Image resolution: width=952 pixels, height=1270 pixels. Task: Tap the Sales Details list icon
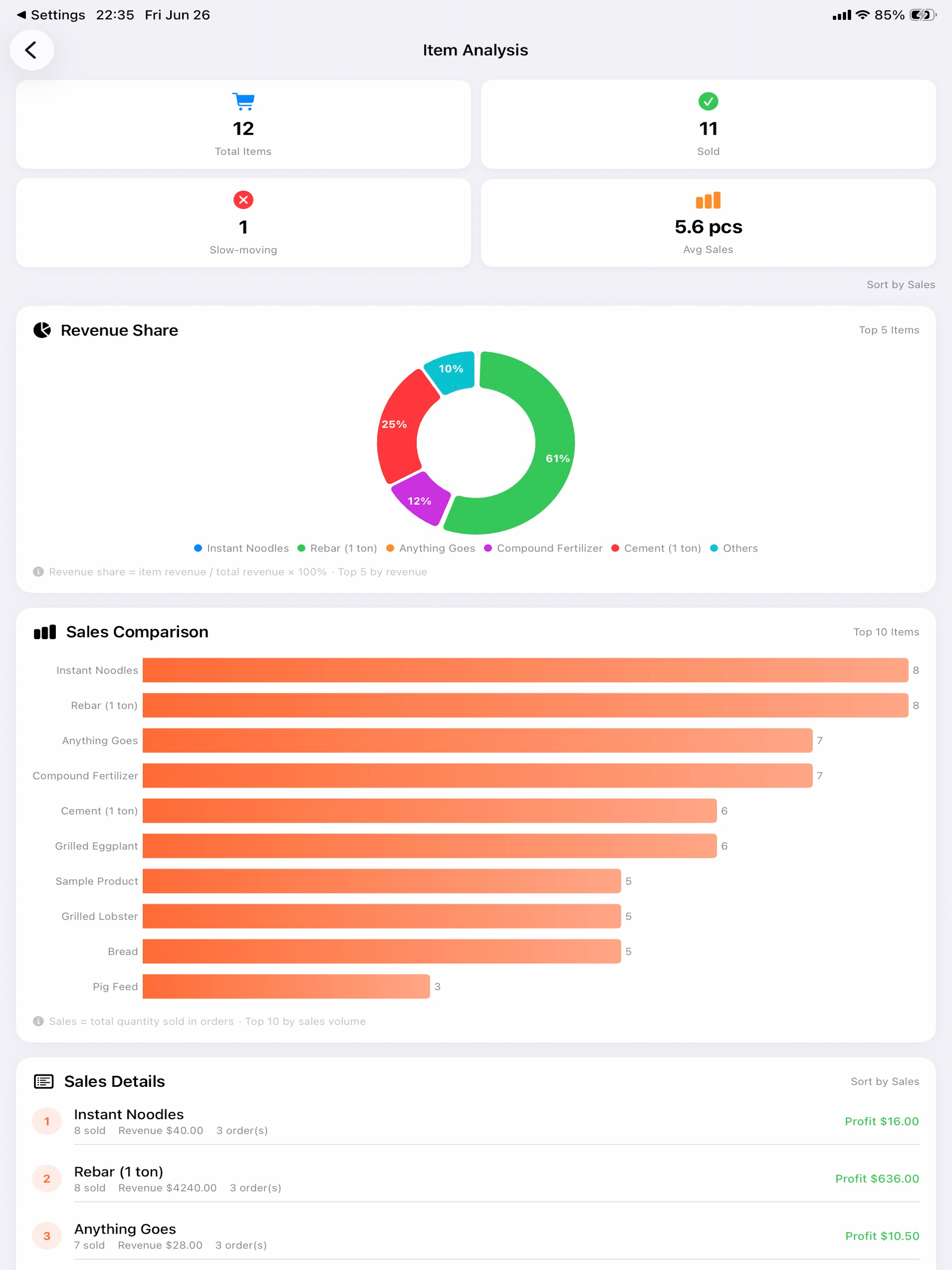[x=44, y=1082]
